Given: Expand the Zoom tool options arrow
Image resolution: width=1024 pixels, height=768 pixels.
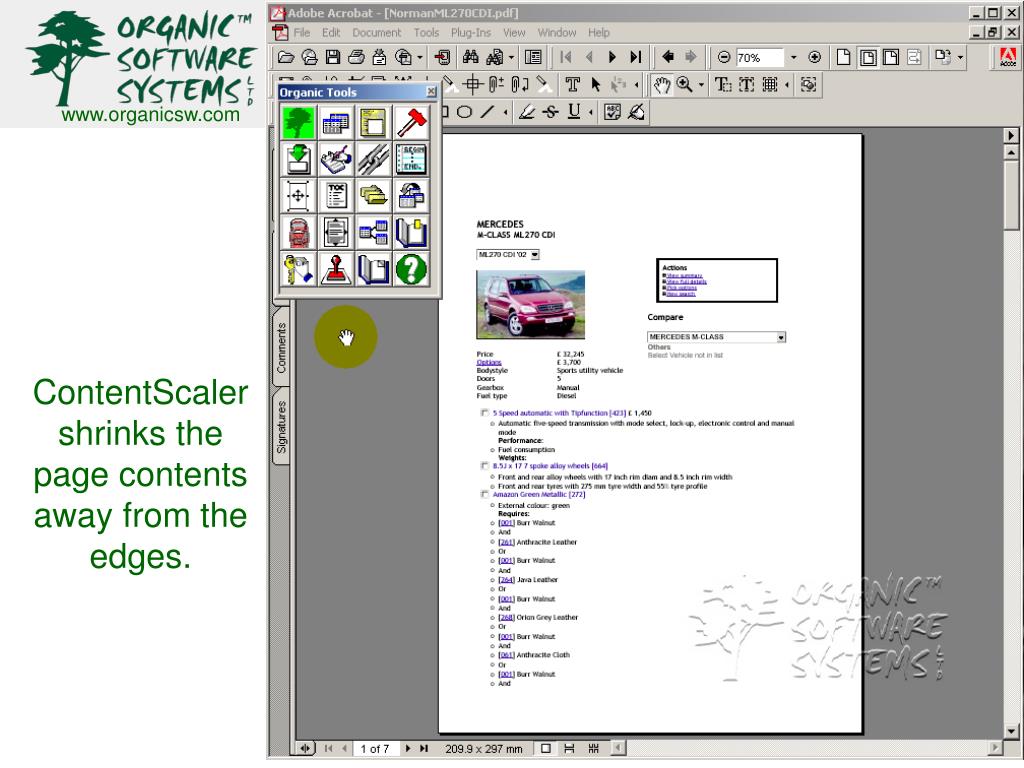Looking at the screenshot, I should point(701,85).
